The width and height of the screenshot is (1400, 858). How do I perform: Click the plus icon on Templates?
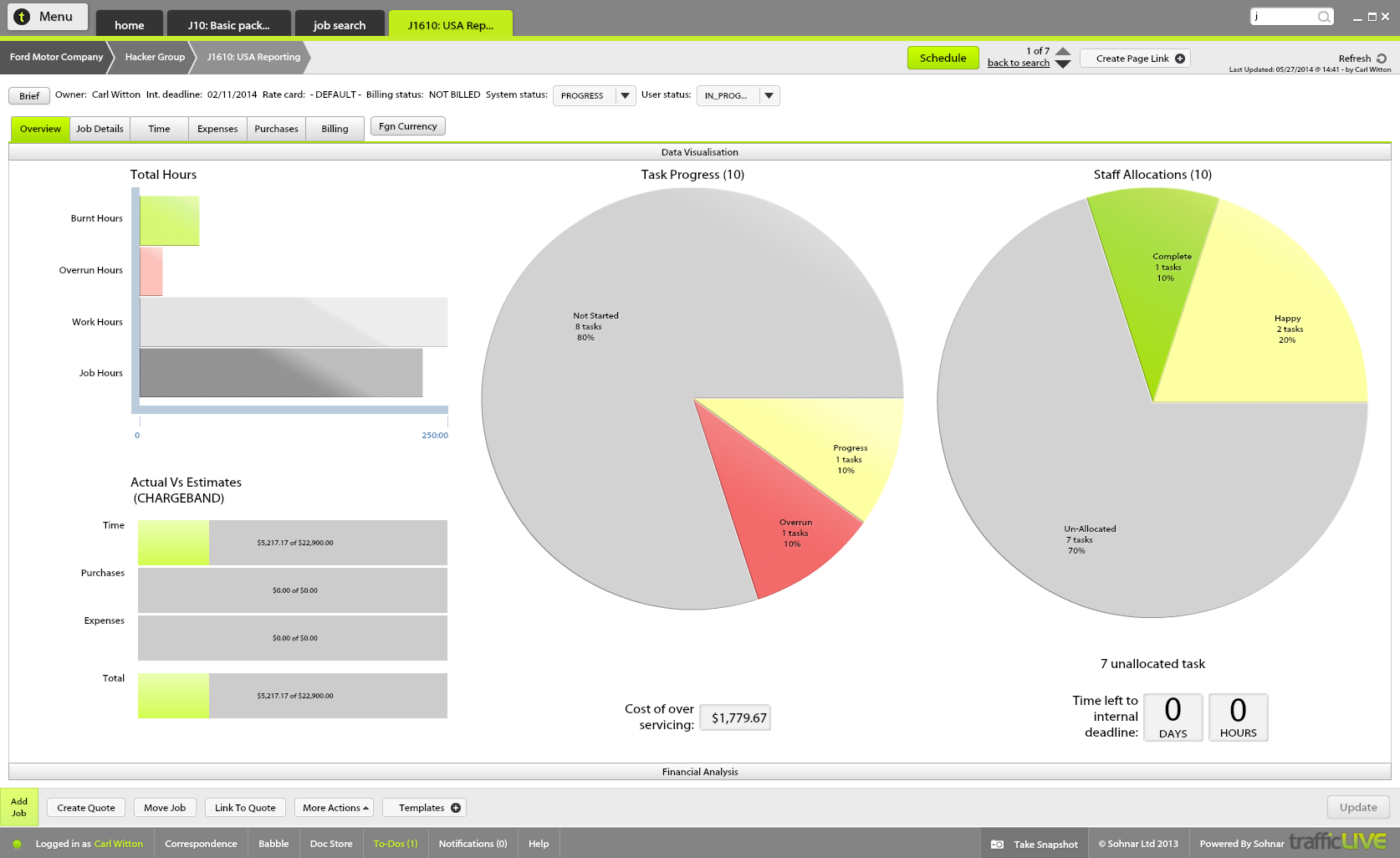[x=456, y=808]
